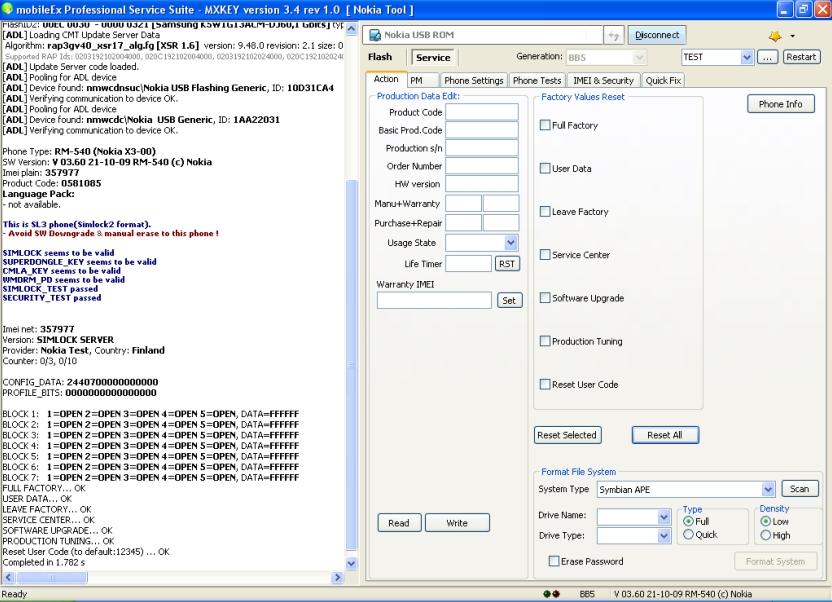Enable the Reset User Code checkbox
This screenshot has height=602, width=832.
544,384
